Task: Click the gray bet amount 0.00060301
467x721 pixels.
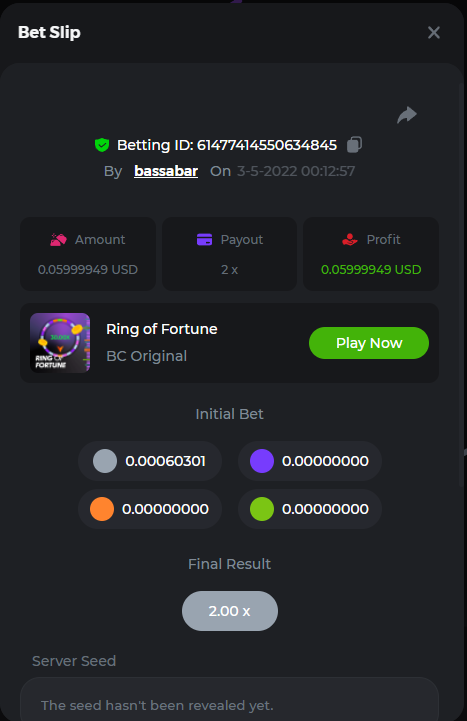Action: [x=165, y=461]
